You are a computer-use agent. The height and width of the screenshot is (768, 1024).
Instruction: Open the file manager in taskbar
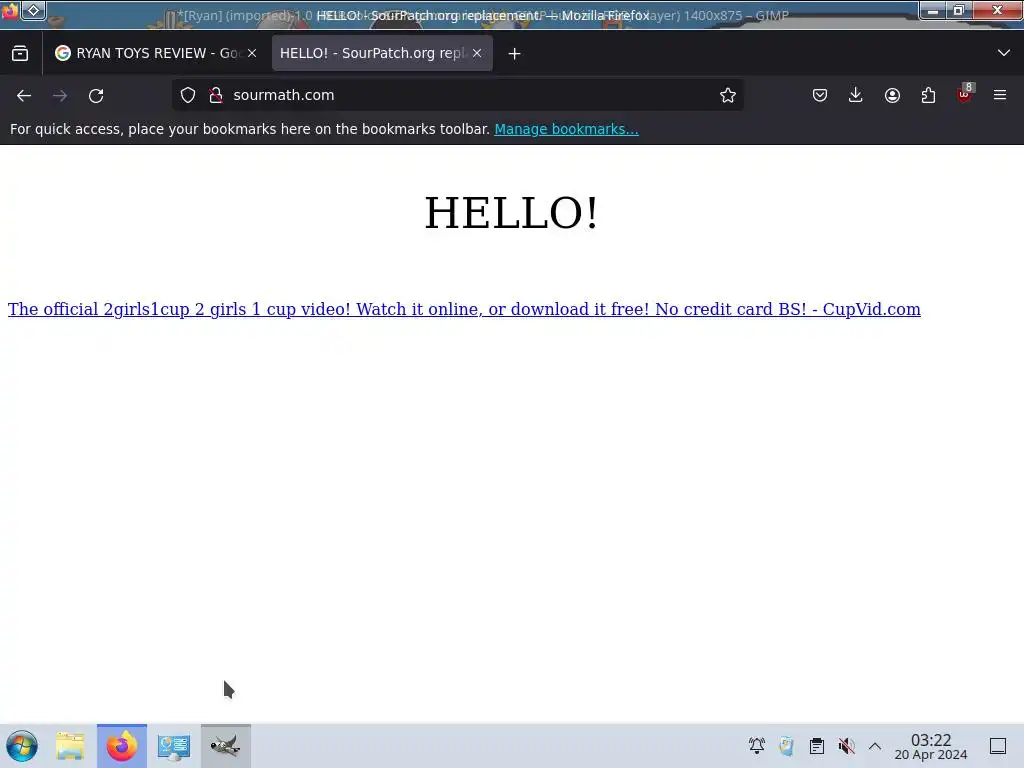pos(71,746)
